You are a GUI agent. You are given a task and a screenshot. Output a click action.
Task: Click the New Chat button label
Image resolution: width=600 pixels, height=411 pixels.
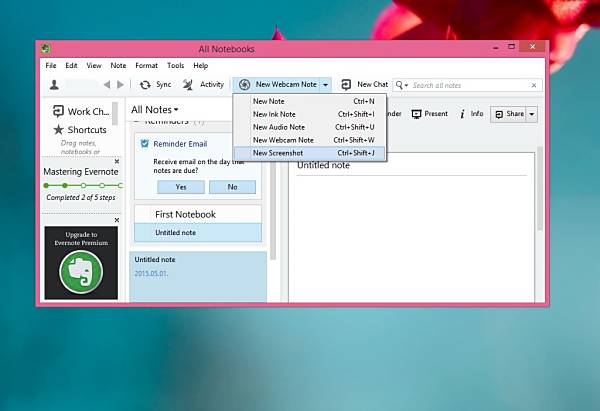tap(372, 84)
